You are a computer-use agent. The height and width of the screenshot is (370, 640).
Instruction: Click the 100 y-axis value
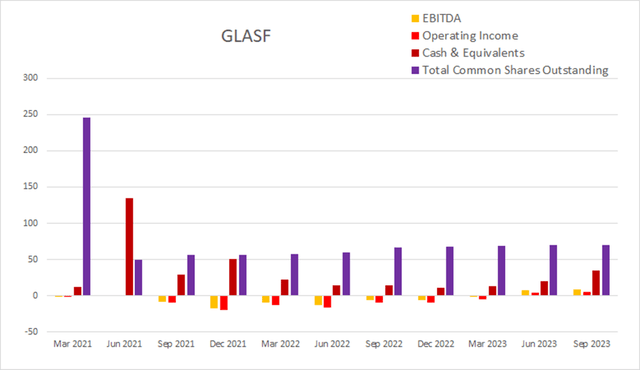tap(31, 223)
